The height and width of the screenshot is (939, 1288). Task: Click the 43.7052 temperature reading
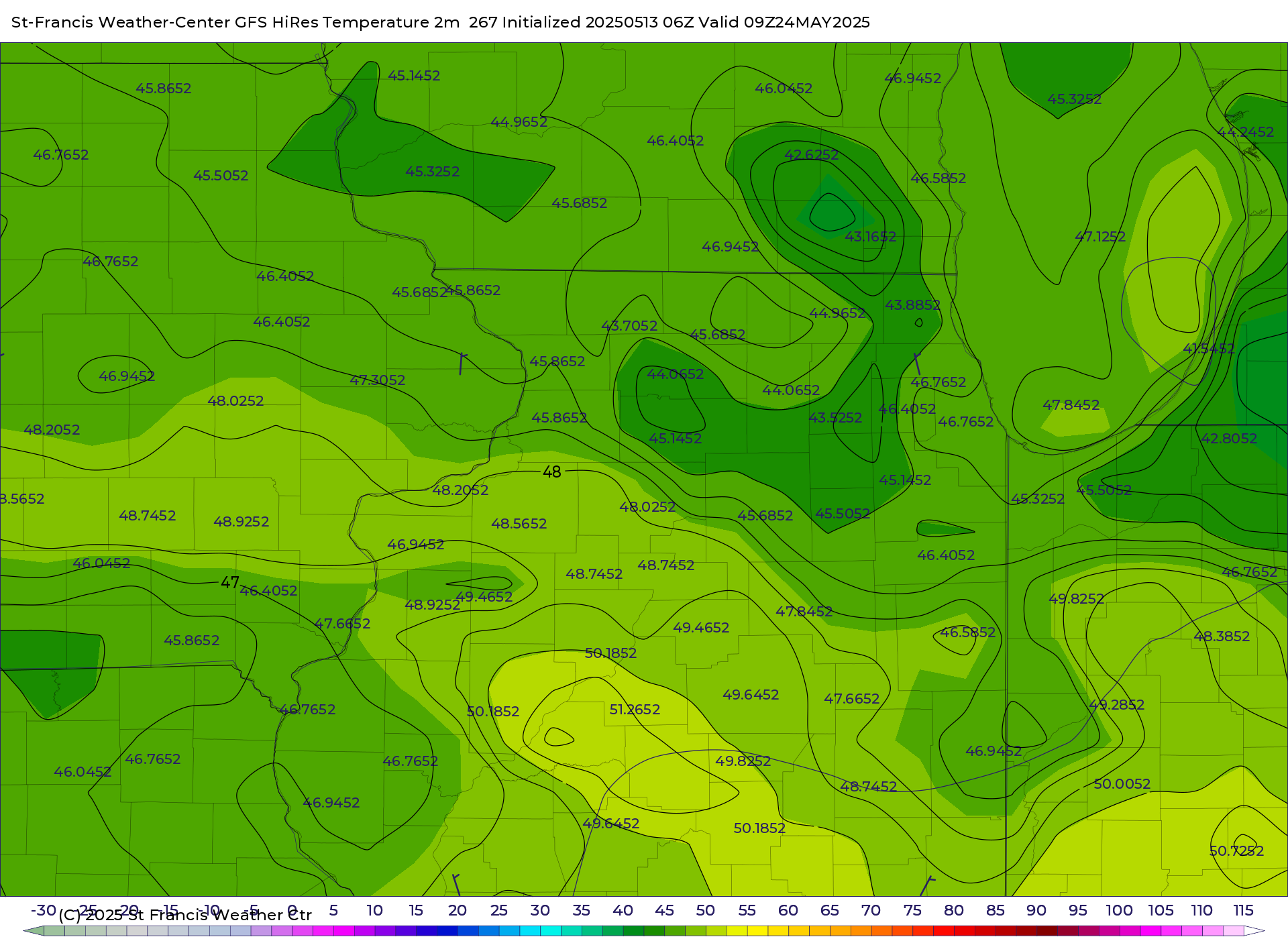(629, 326)
